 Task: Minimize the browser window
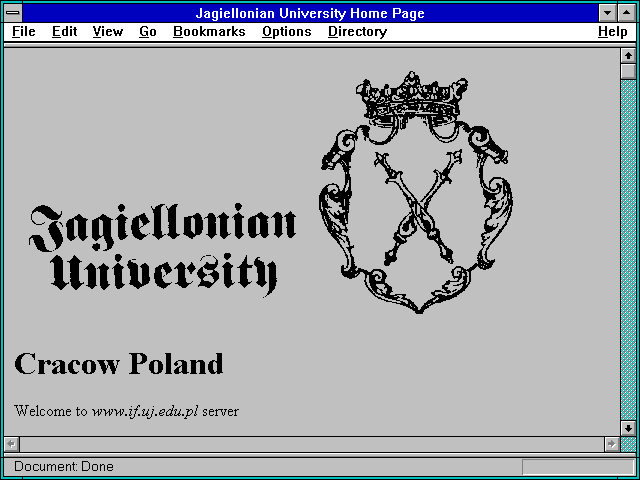coord(608,13)
